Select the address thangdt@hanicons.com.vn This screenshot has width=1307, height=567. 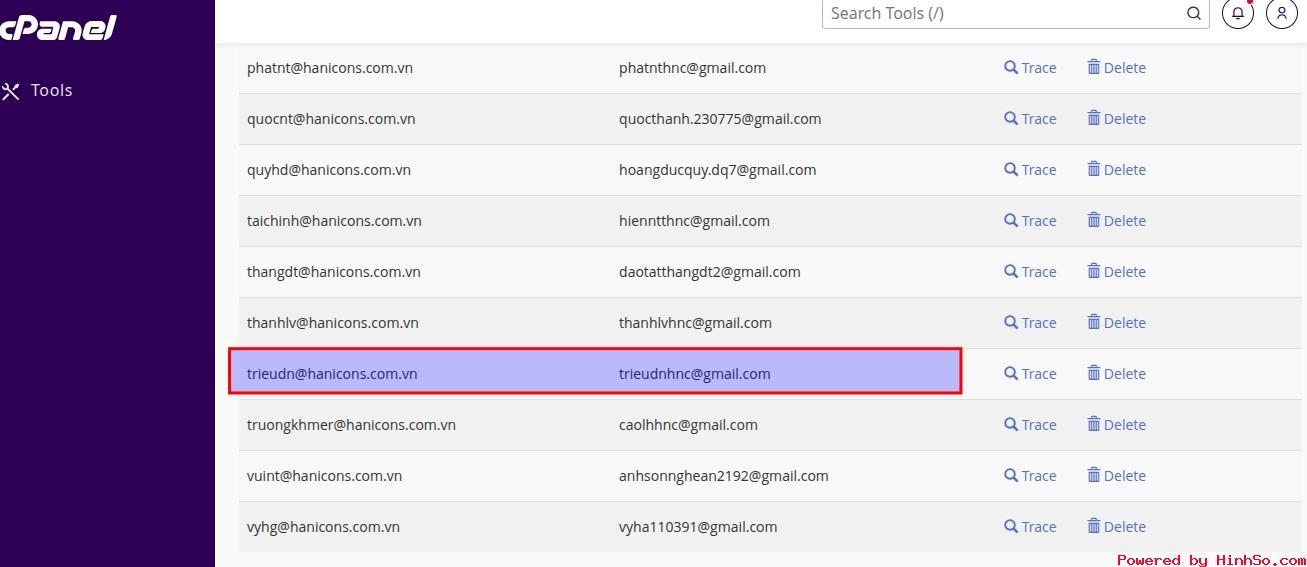pos(334,272)
